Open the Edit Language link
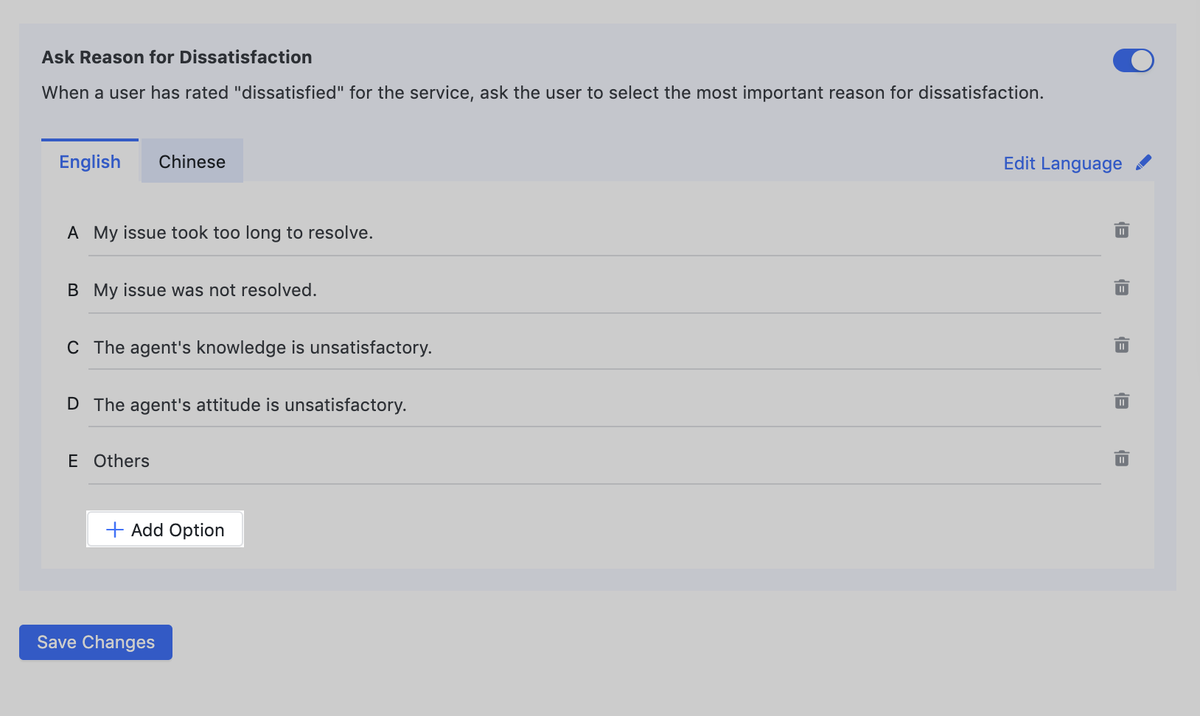The height and width of the screenshot is (716, 1200). tap(1062, 163)
